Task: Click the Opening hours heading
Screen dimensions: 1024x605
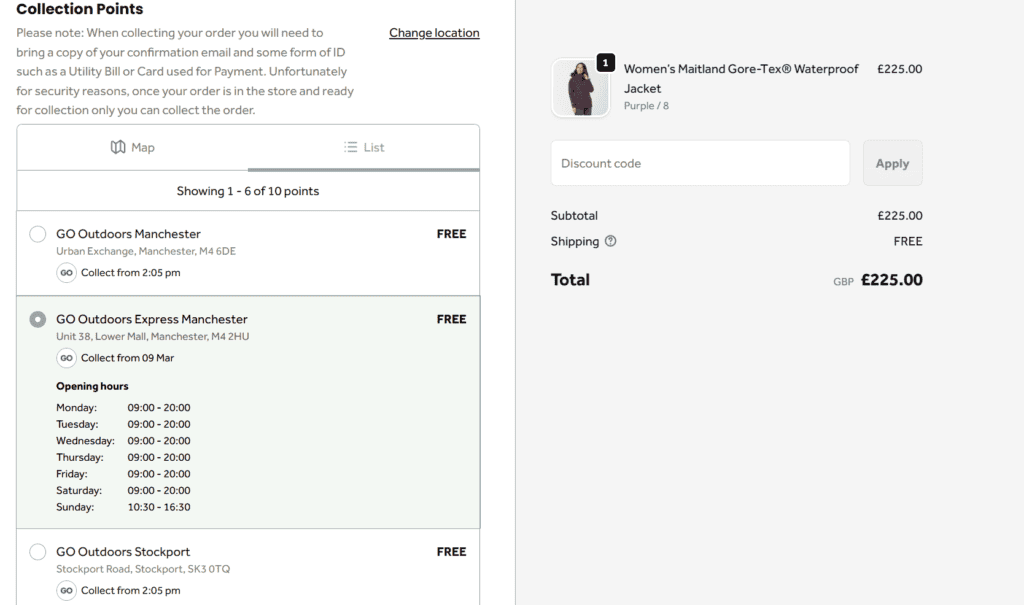Action: coord(92,386)
